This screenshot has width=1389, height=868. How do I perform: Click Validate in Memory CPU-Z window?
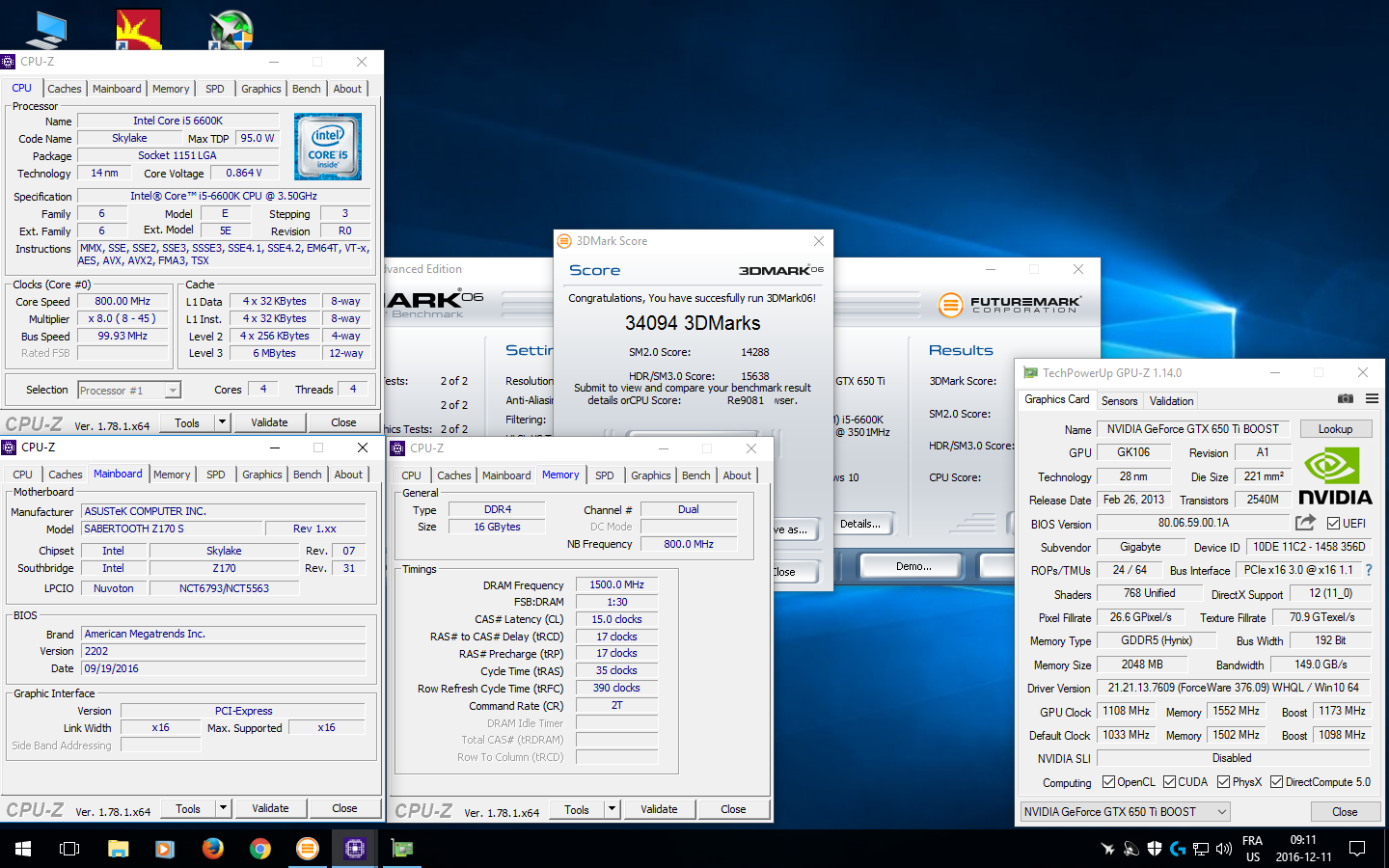[x=659, y=809]
